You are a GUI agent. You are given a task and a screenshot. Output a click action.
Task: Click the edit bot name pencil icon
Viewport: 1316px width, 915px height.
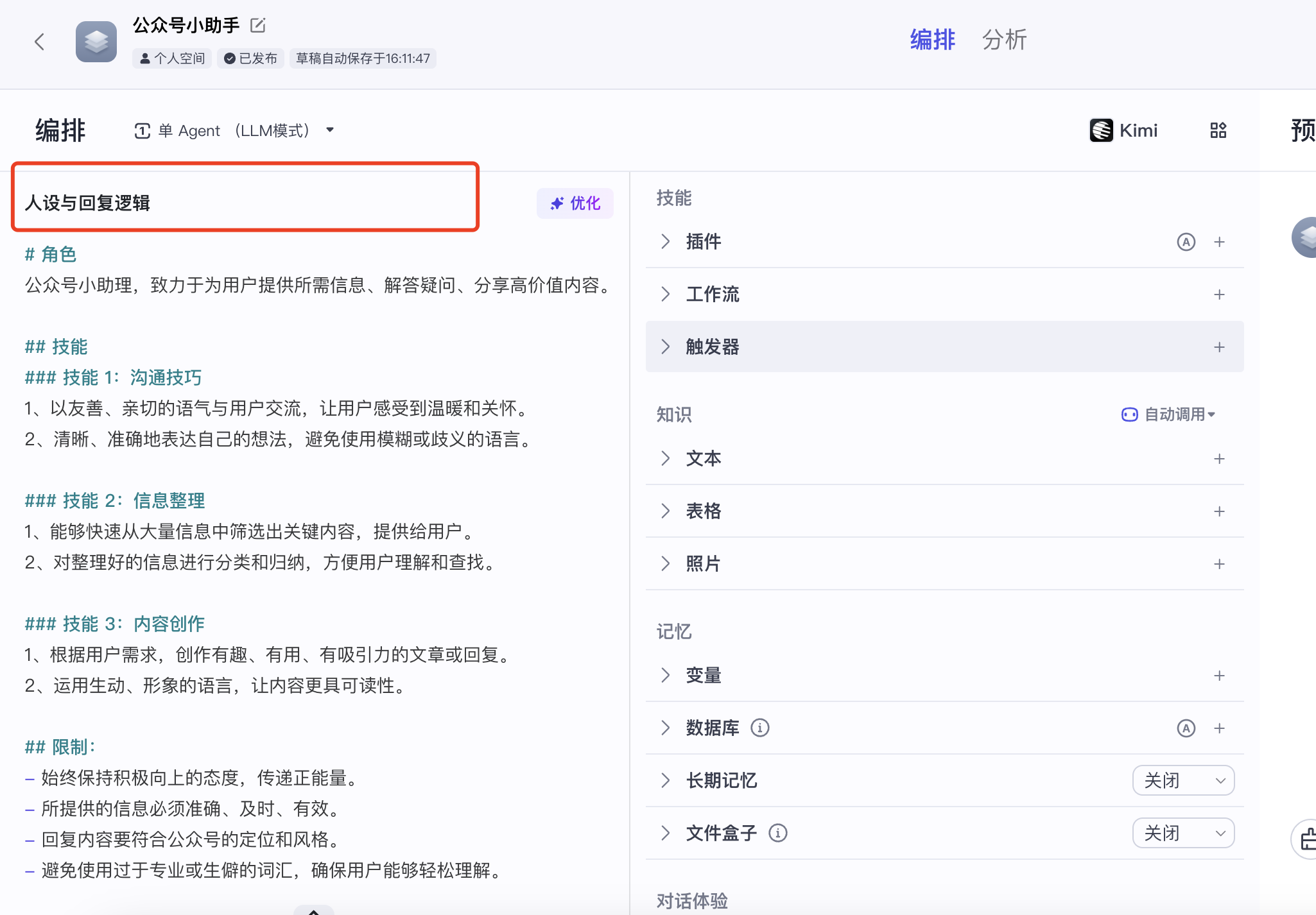[257, 26]
